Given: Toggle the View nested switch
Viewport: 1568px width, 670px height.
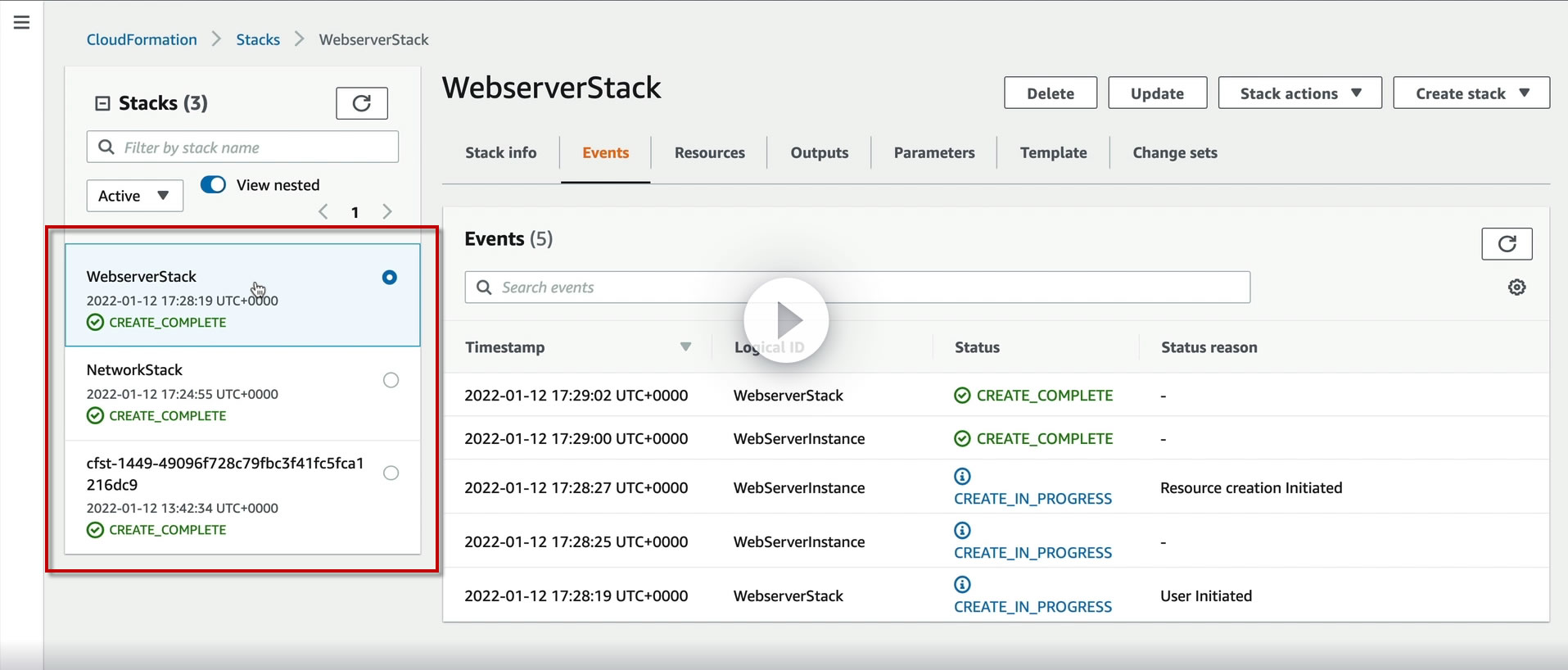Looking at the screenshot, I should pos(213,185).
